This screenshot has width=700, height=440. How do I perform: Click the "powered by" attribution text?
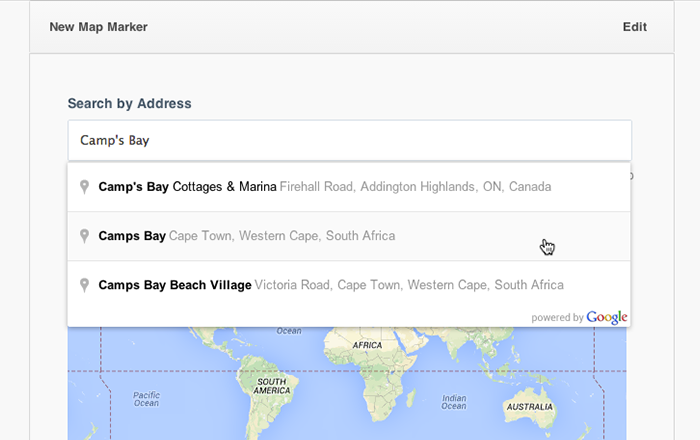click(557, 318)
